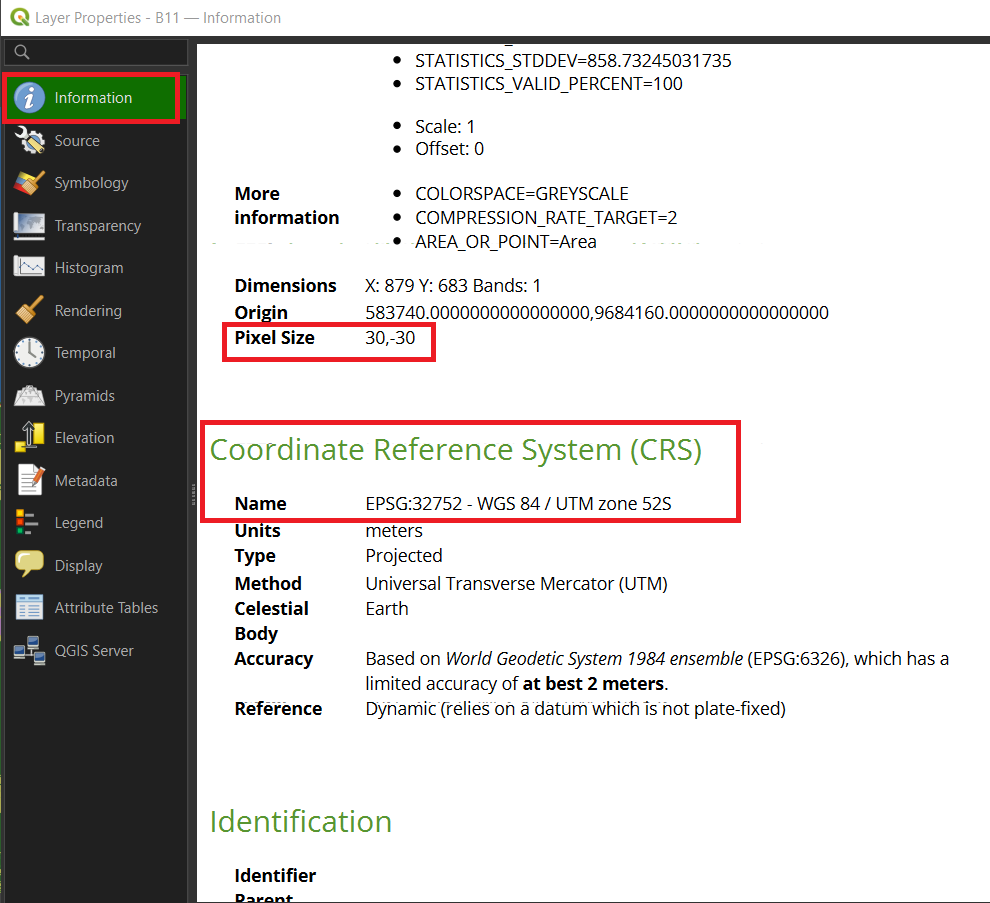The height and width of the screenshot is (903, 990).
Task: Select the Source wrench-and-gears icon
Action: coord(30,140)
